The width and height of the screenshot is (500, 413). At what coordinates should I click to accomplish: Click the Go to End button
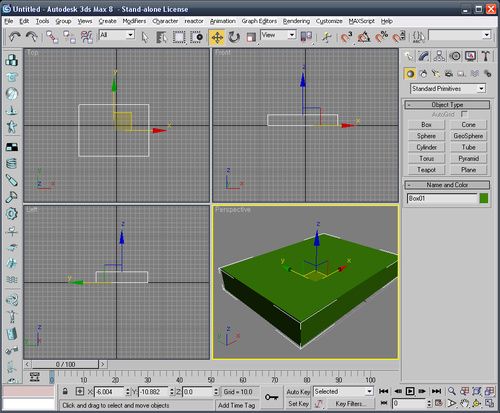click(436, 391)
